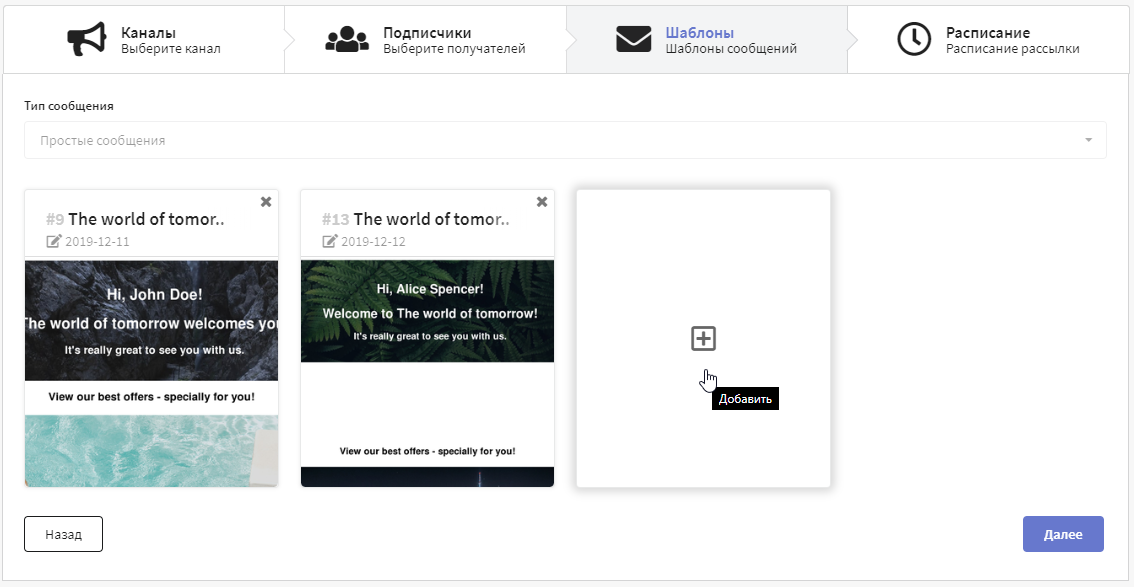Remove template #13 with its X icon

(x=542, y=202)
